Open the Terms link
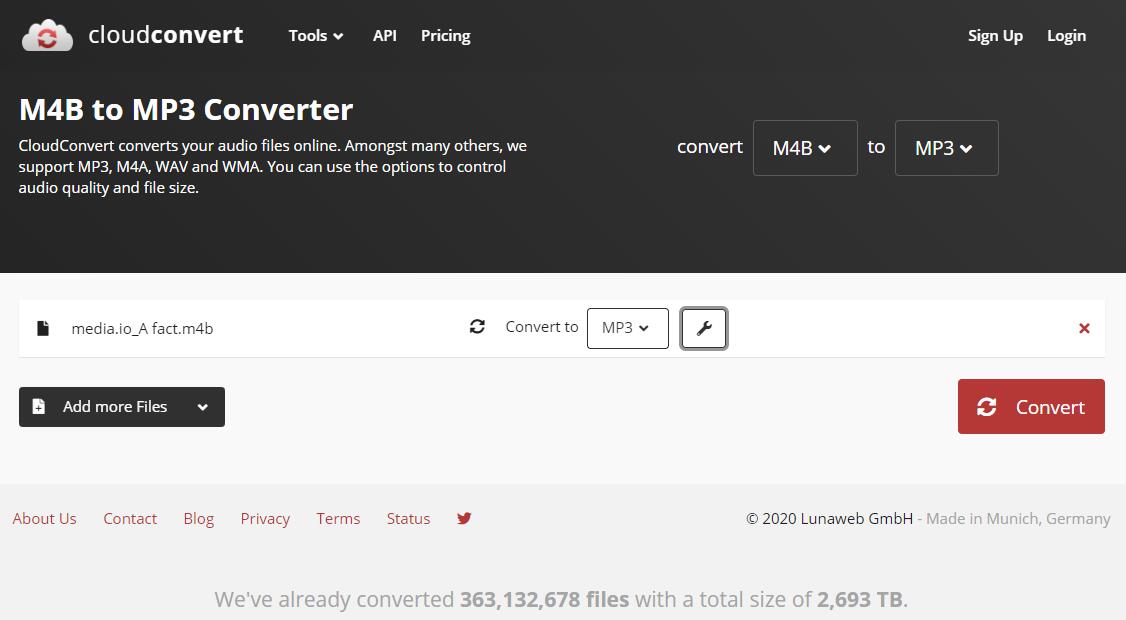The image size is (1126, 620). pos(338,519)
